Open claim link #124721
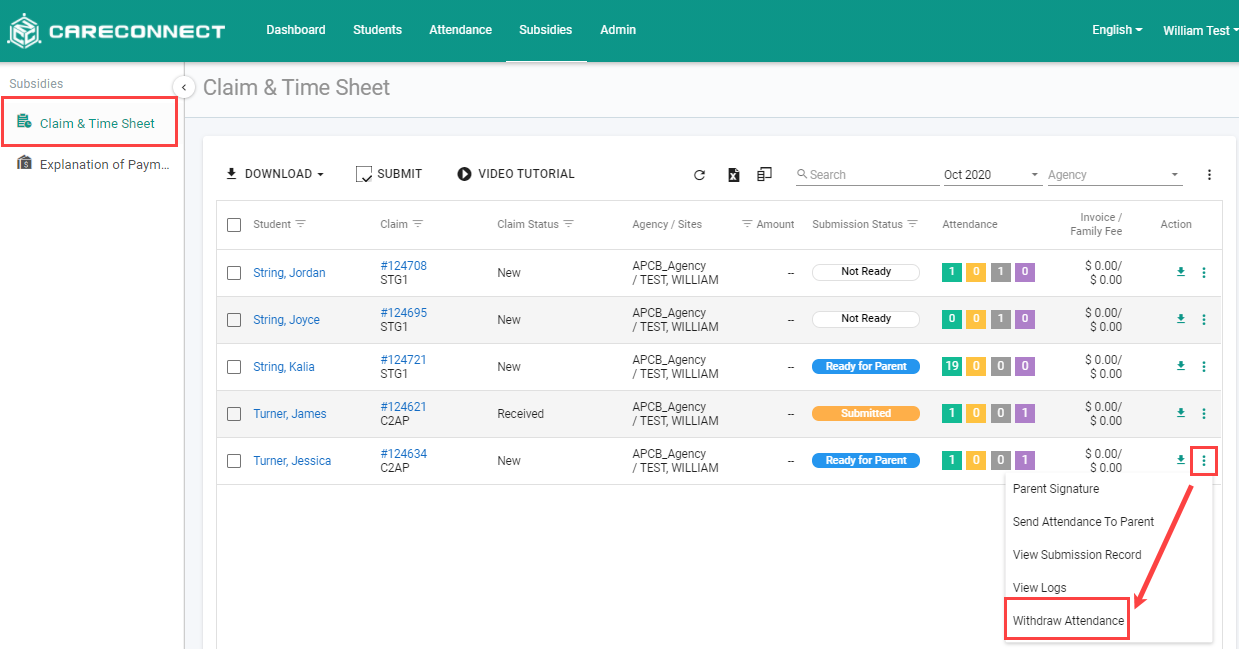The image size is (1239, 649). (403, 360)
